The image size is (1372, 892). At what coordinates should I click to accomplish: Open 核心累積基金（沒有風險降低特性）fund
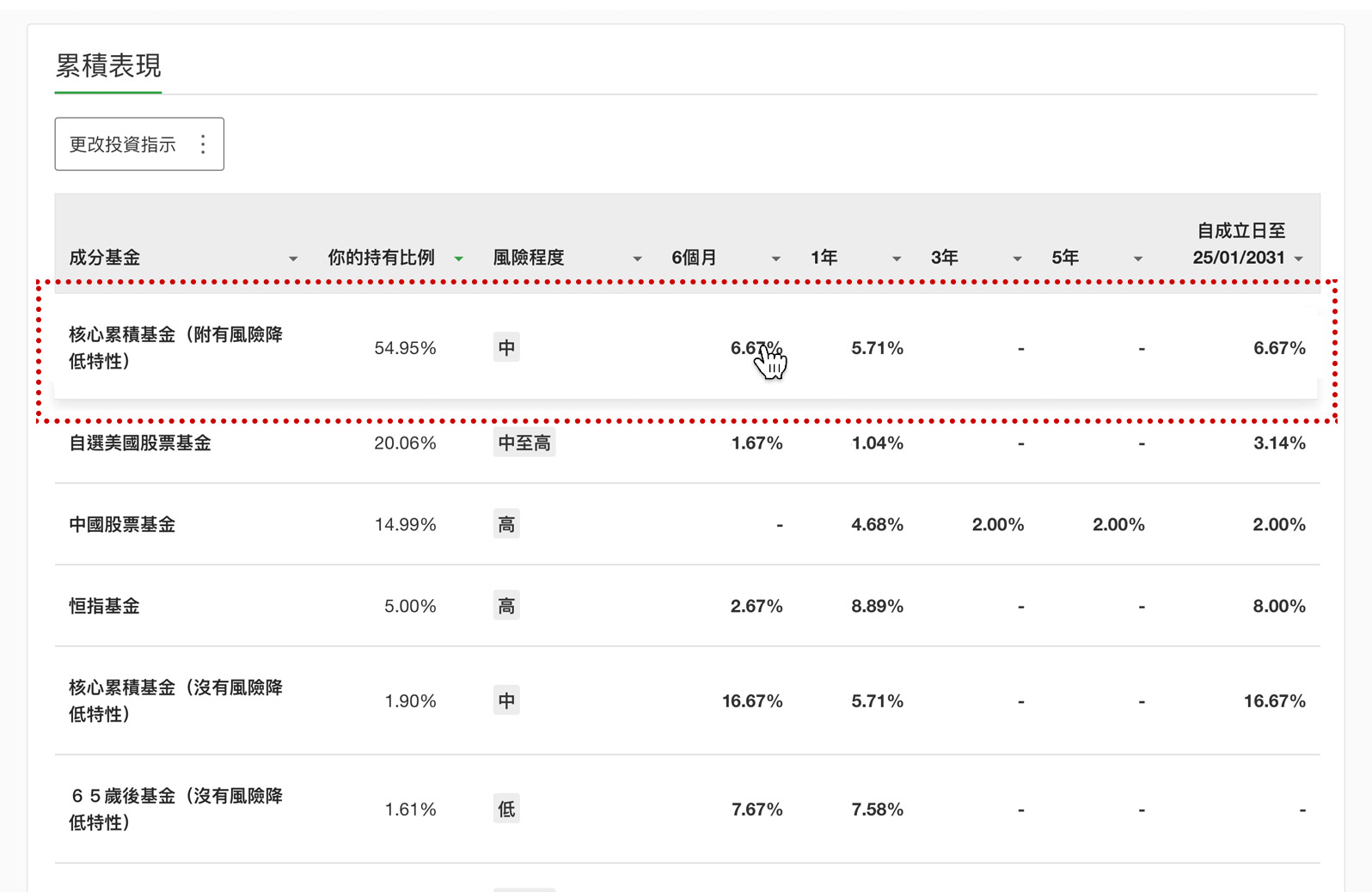tap(175, 701)
